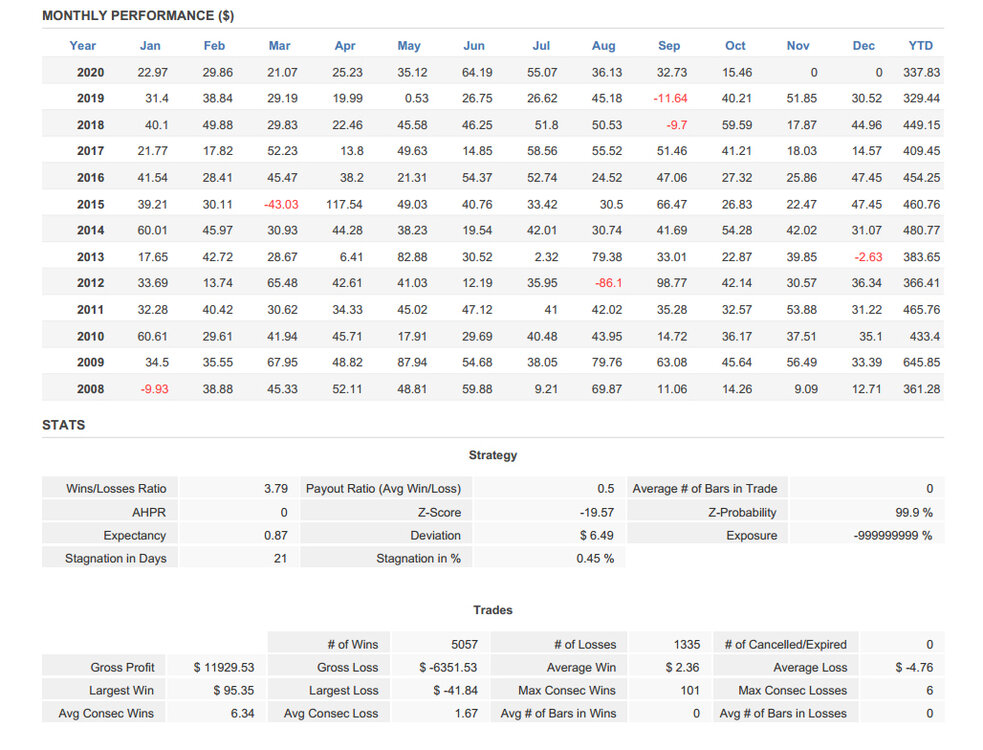Click the Year column header
983x750 pixels.
coord(82,46)
